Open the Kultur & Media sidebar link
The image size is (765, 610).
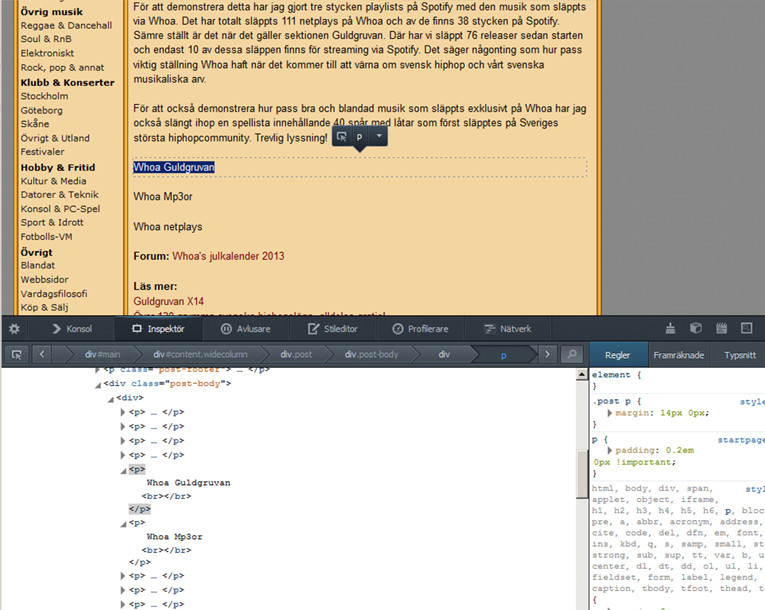click(x=54, y=181)
